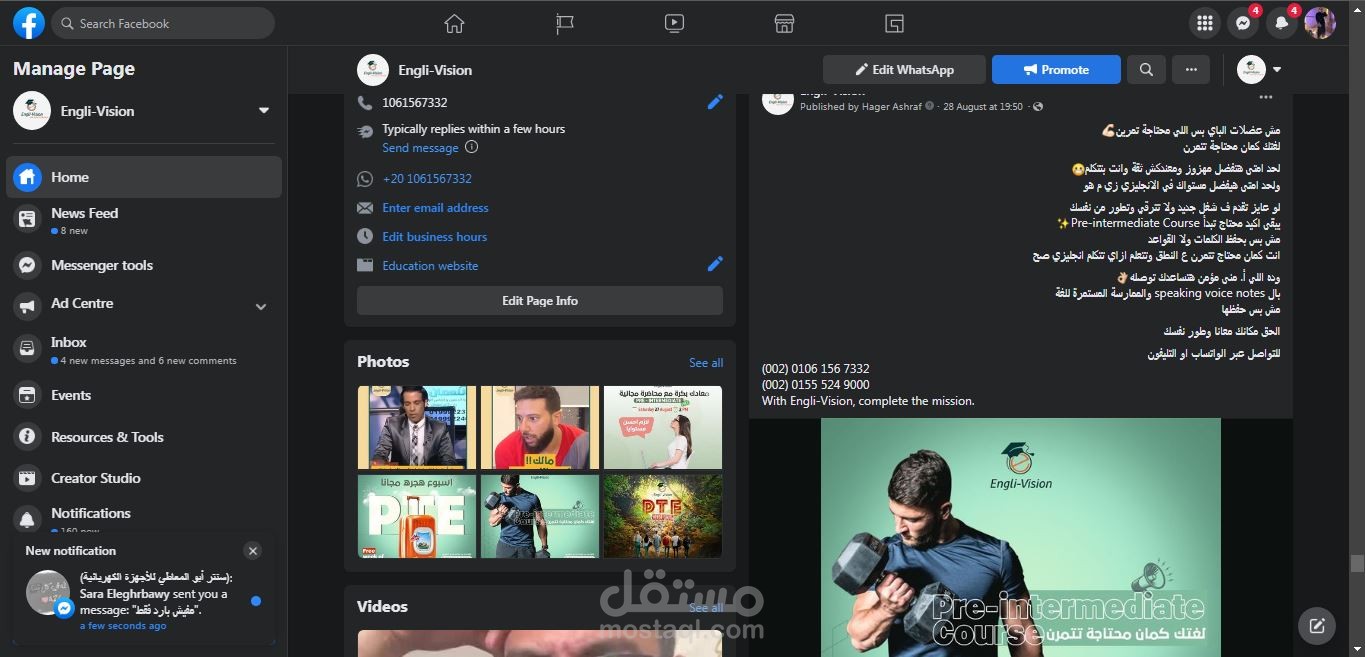
Task: Open the Home tab in top navigation
Action: point(454,23)
